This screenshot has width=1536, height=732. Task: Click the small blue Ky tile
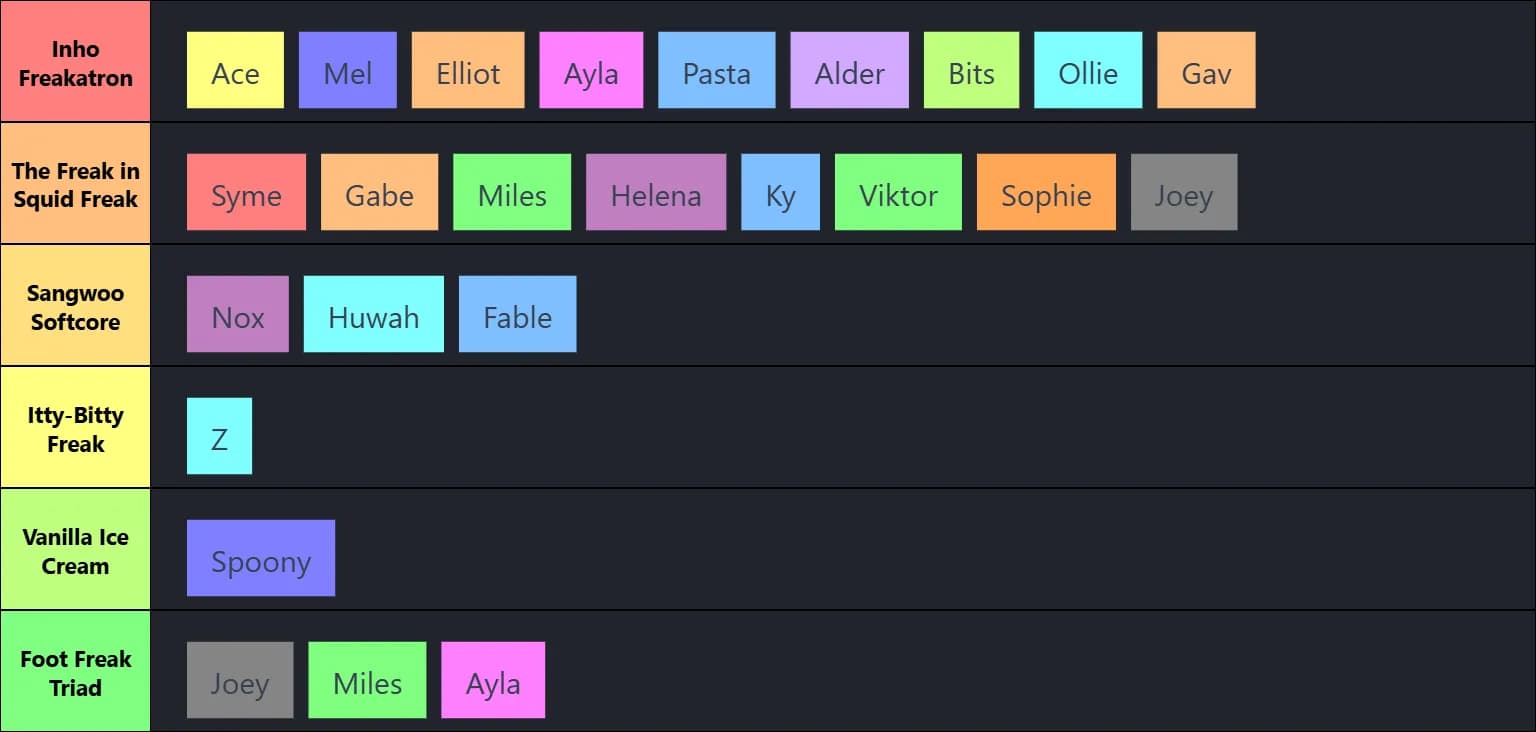(780, 192)
